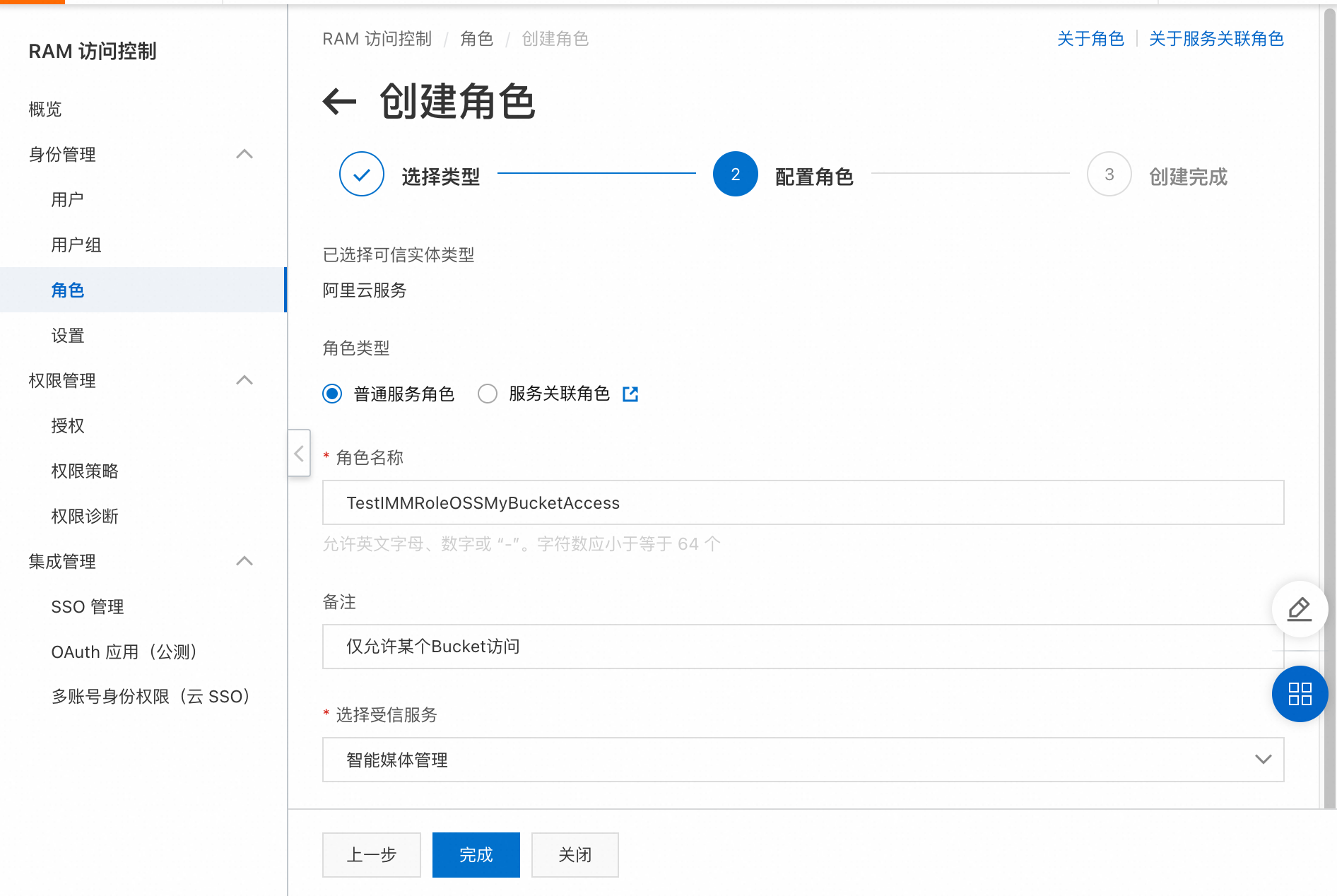Click the back arrow beside 创建角色
This screenshot has height=896, width=1337.
coord(339,102)
